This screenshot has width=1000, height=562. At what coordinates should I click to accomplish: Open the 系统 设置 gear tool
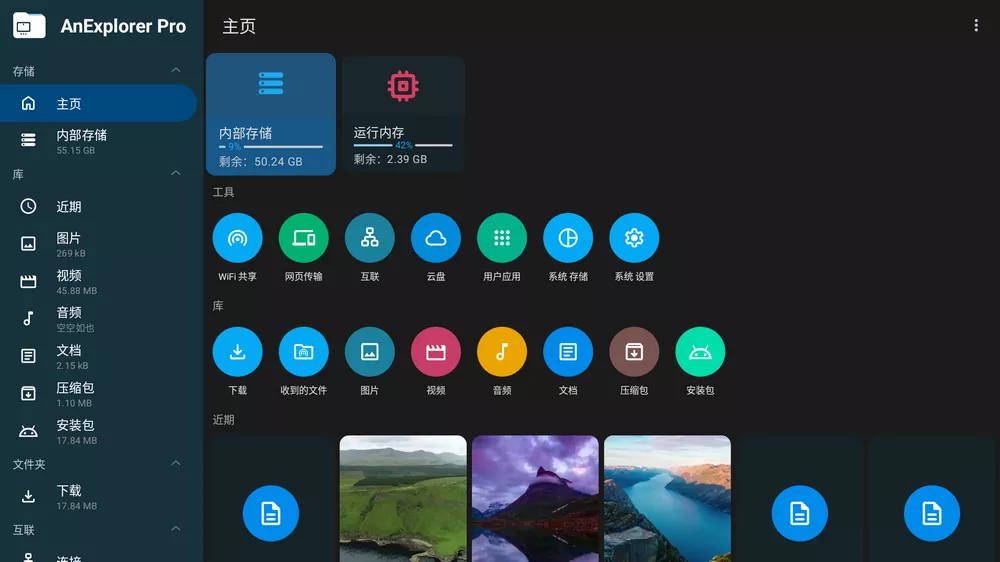point(634,238)
